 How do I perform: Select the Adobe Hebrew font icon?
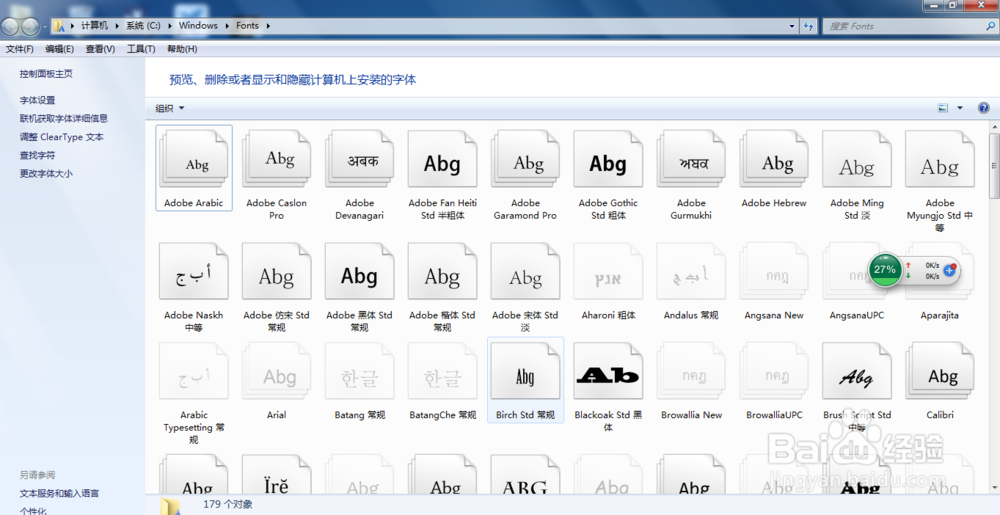coord(774,159)
